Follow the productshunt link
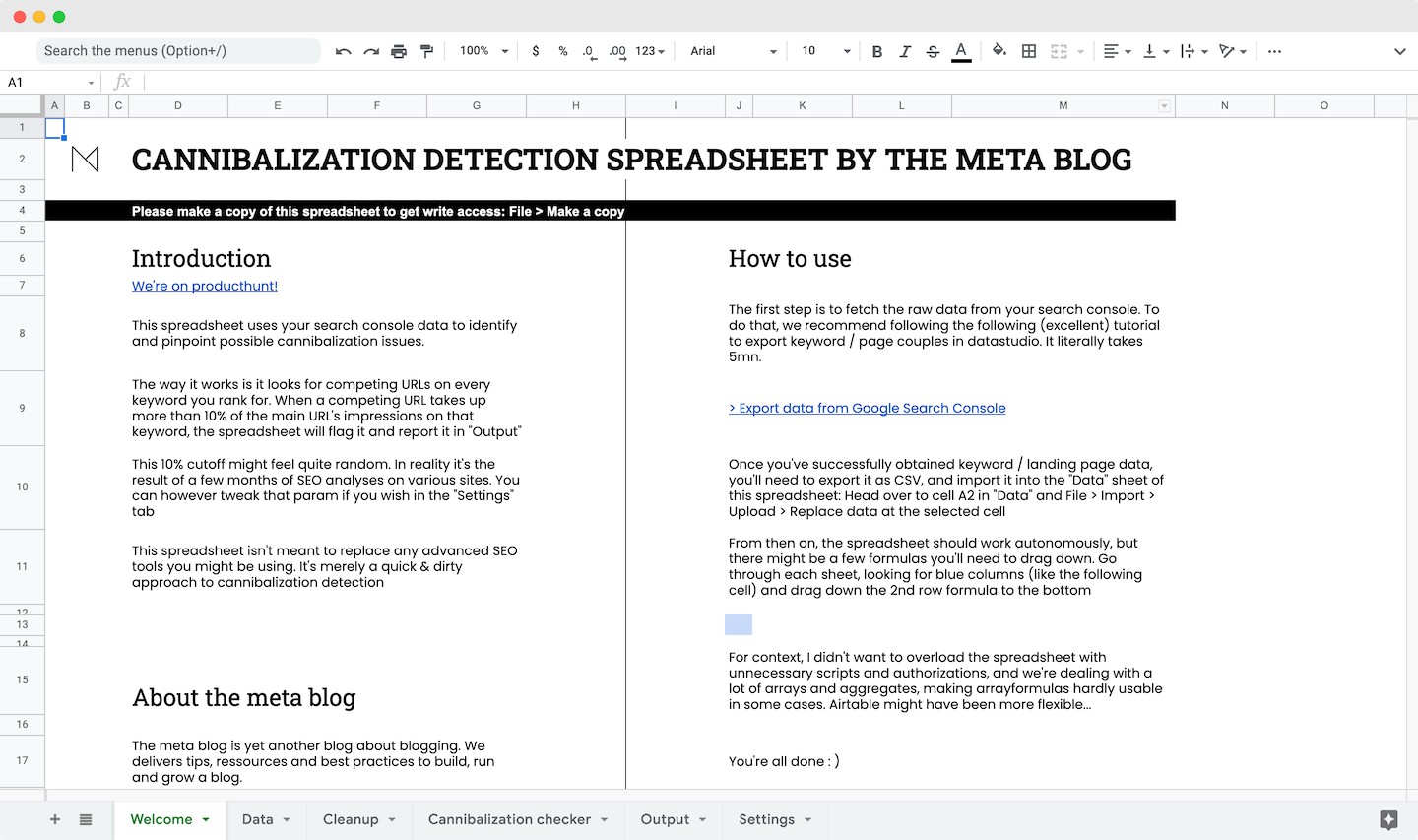The width and height of the screenshot is (1418, 840). 204,286
